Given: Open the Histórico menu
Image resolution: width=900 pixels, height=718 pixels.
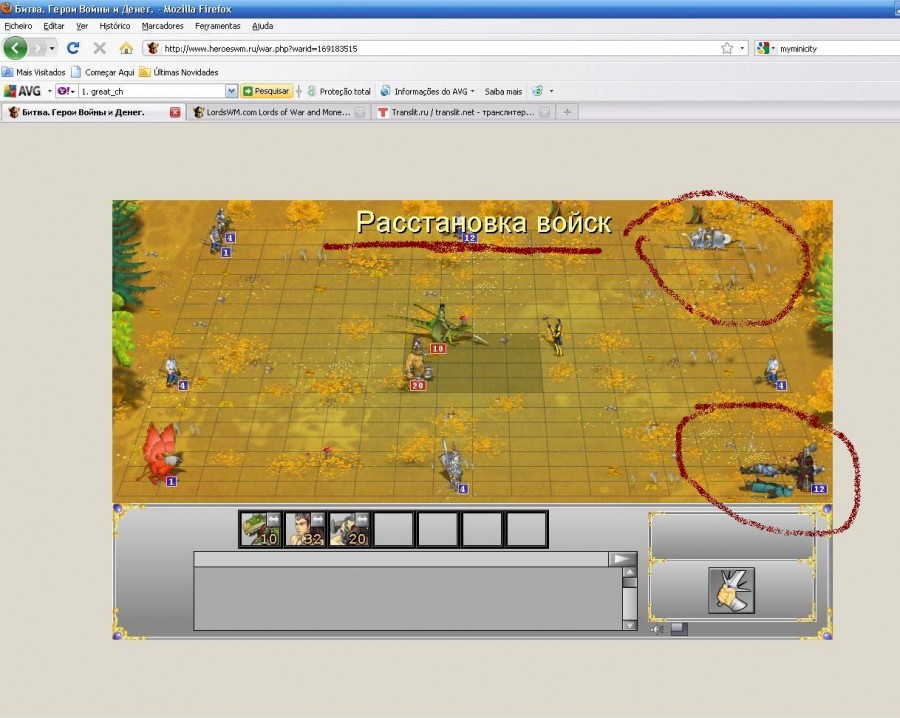Looking at the screenshot, I should (114, 26).
